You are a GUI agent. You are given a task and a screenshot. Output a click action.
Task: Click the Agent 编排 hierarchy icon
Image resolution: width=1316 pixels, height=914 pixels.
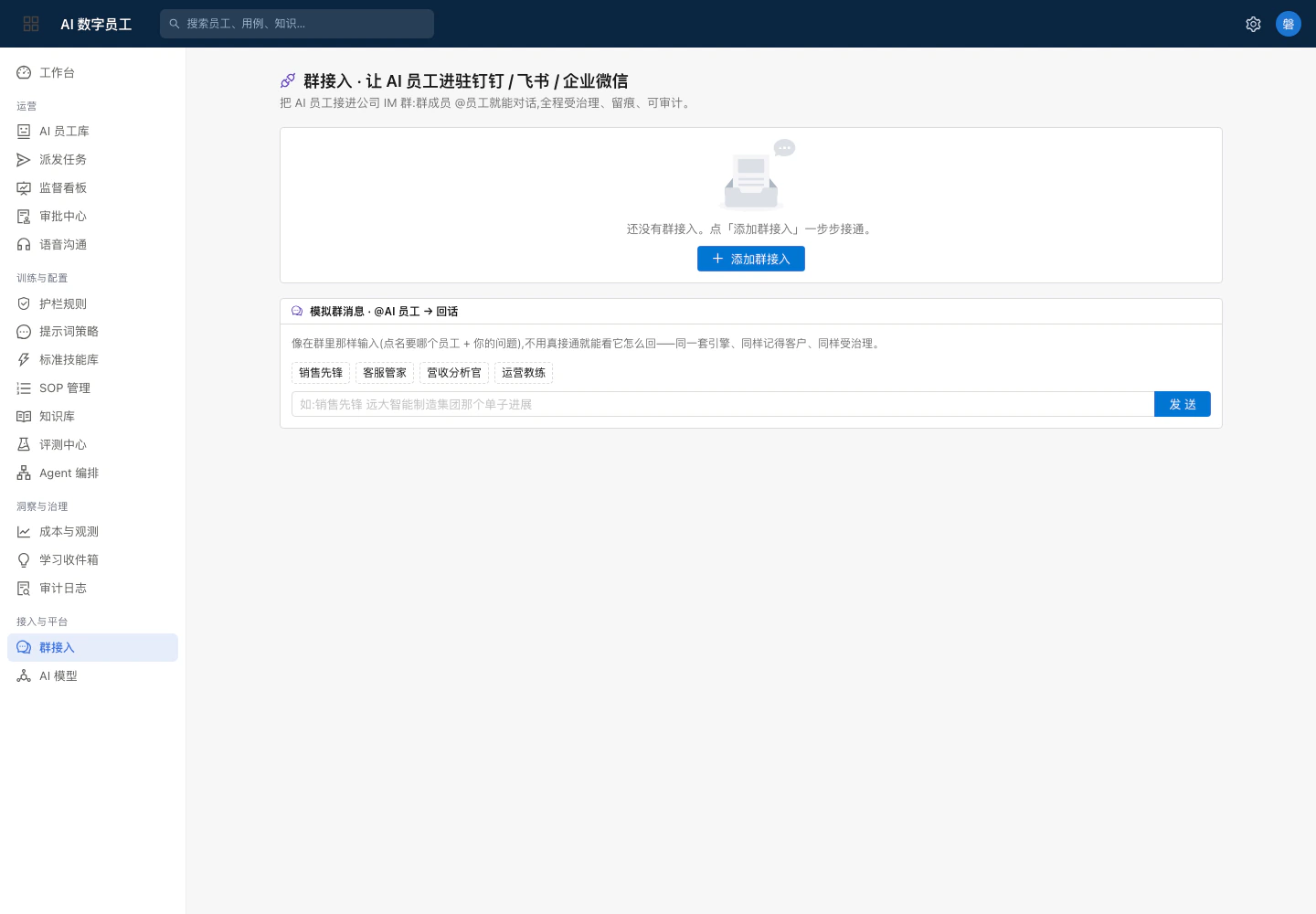(x=24, y=473)
